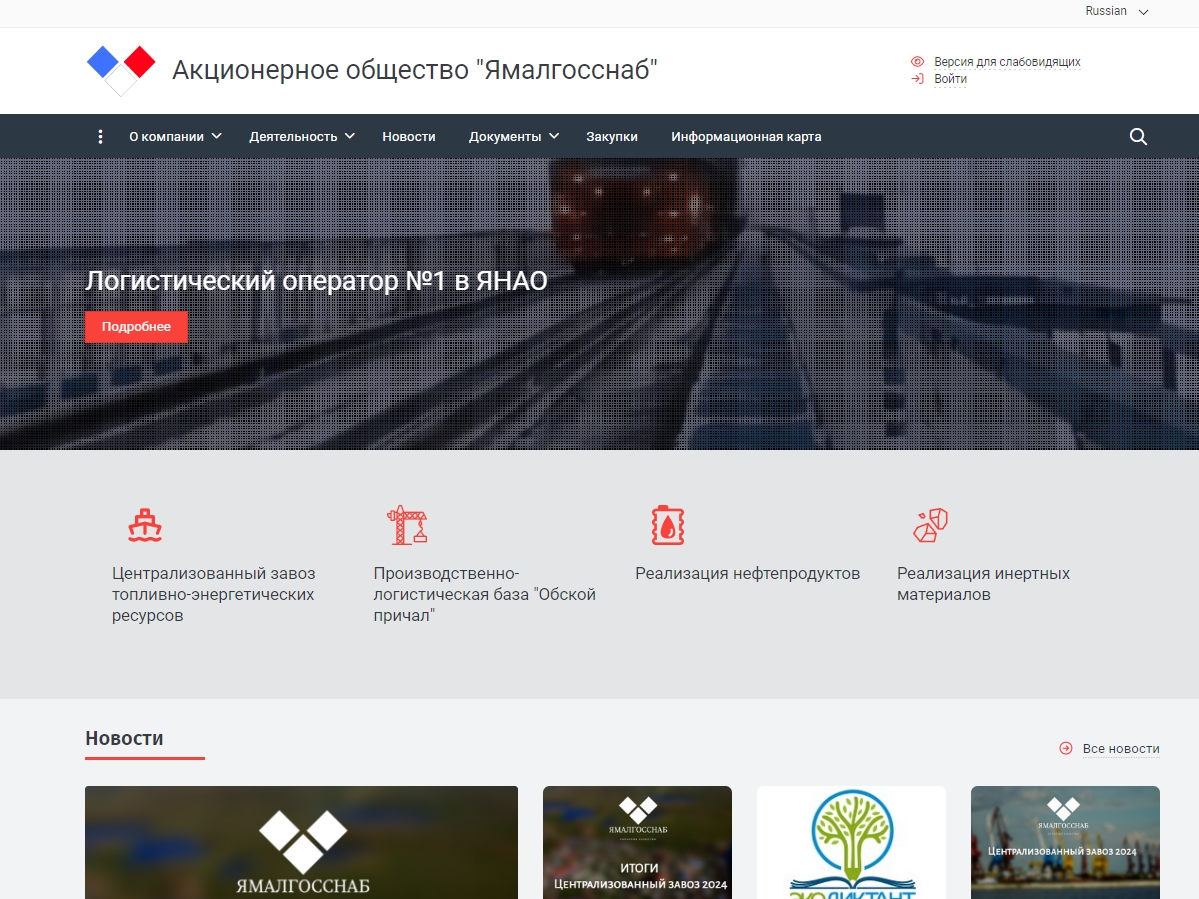
Task: Click the Yamalgossnab diamond logo
Action: pos(121,70)
